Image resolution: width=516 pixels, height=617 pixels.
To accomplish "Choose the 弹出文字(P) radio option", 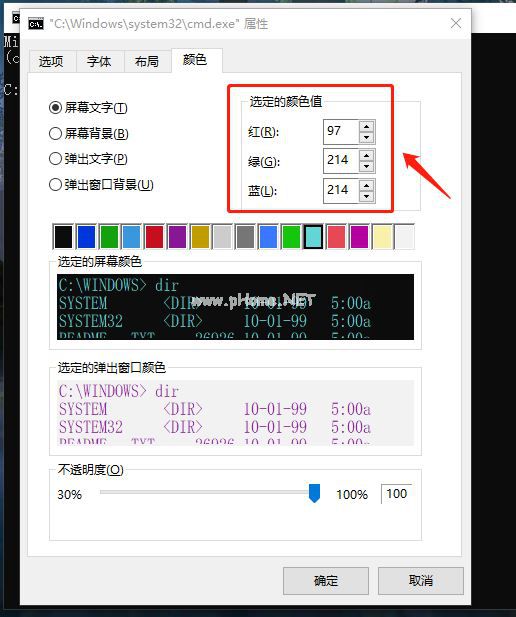I will [55, 159].
